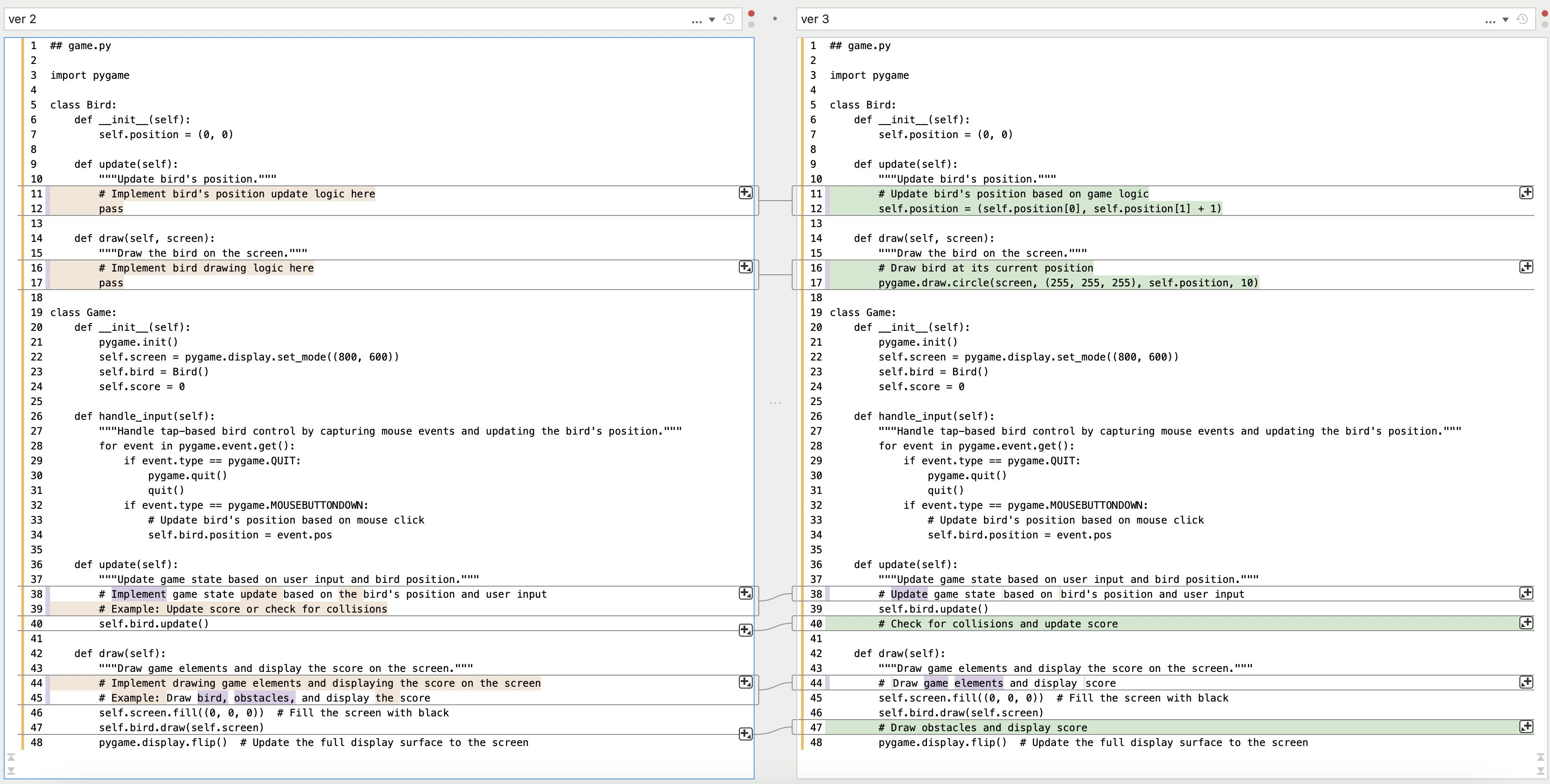Click merge icon on right line 44
Screen dimensions: 1550x784
1526,682
